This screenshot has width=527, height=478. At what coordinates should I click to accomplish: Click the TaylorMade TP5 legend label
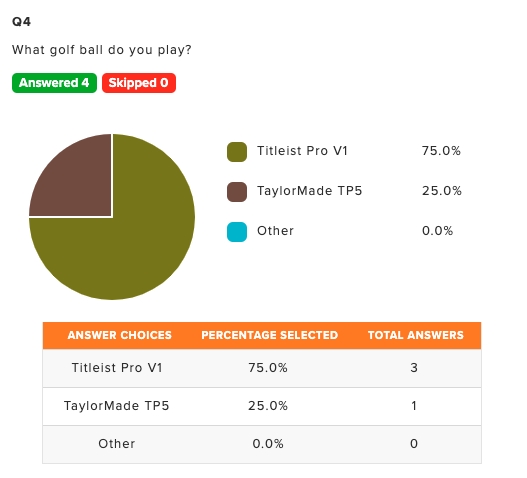(x=310, y=191)
